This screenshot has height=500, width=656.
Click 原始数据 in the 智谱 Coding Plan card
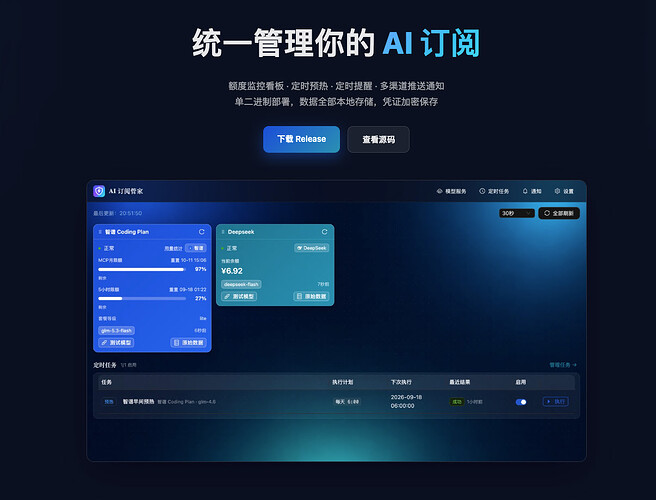[188, 343]
